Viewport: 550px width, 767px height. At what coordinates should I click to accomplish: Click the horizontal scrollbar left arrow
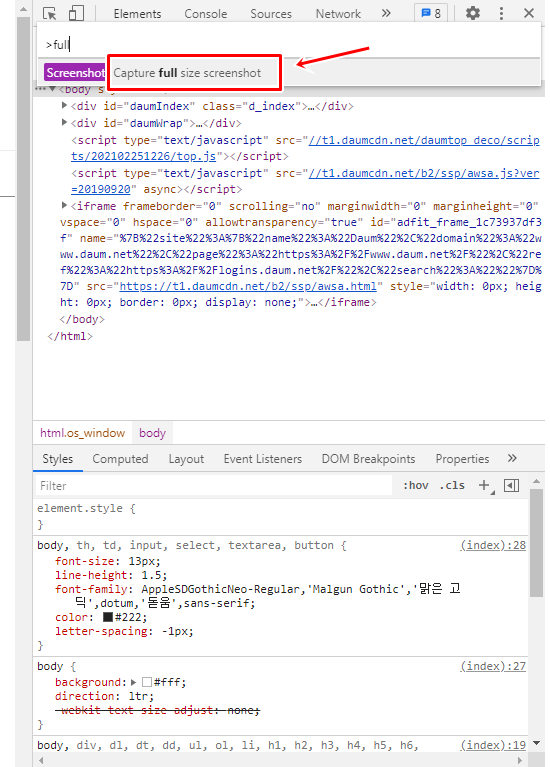(41, 761)
